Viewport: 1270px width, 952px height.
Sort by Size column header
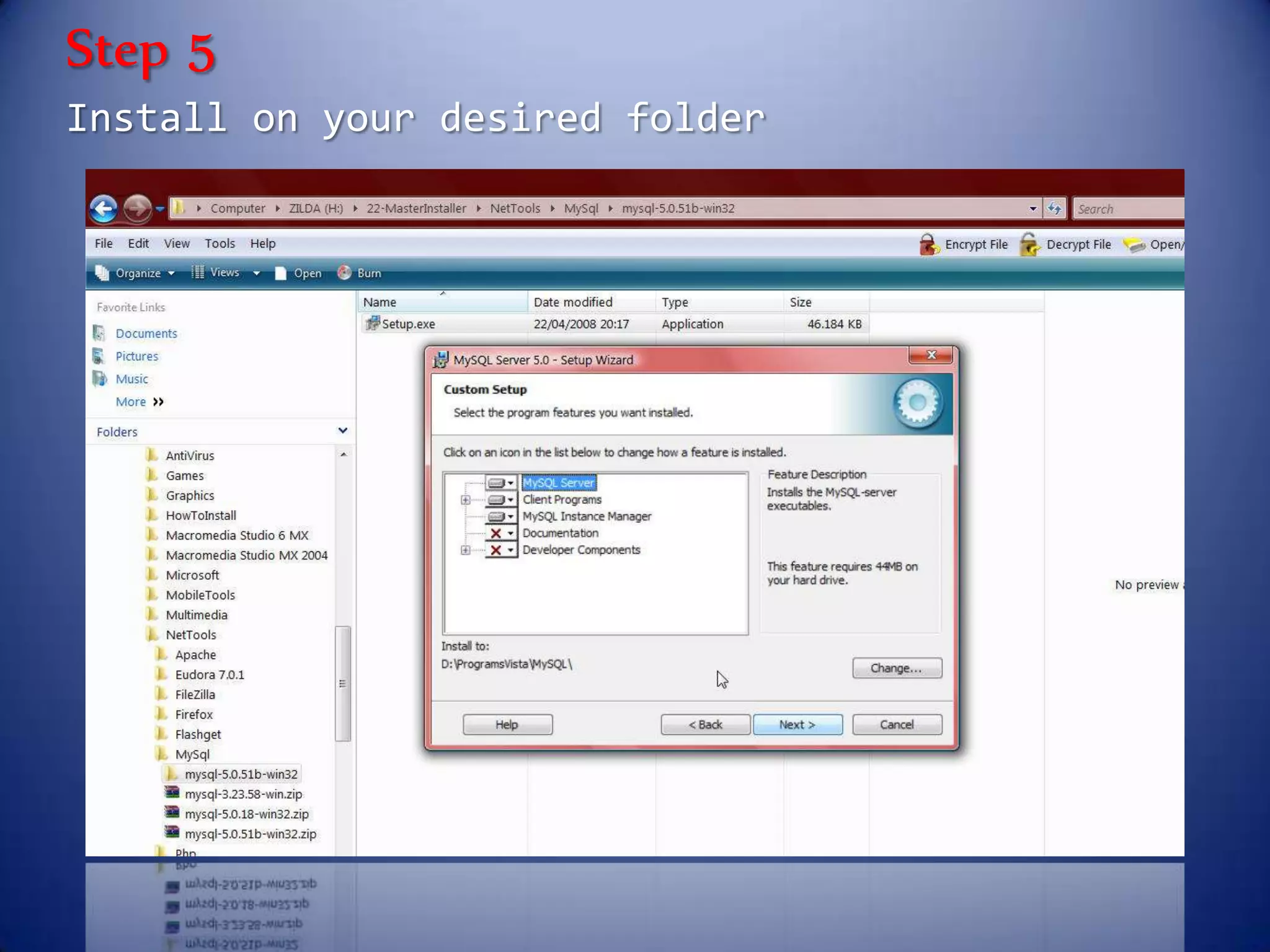point(826,302)
